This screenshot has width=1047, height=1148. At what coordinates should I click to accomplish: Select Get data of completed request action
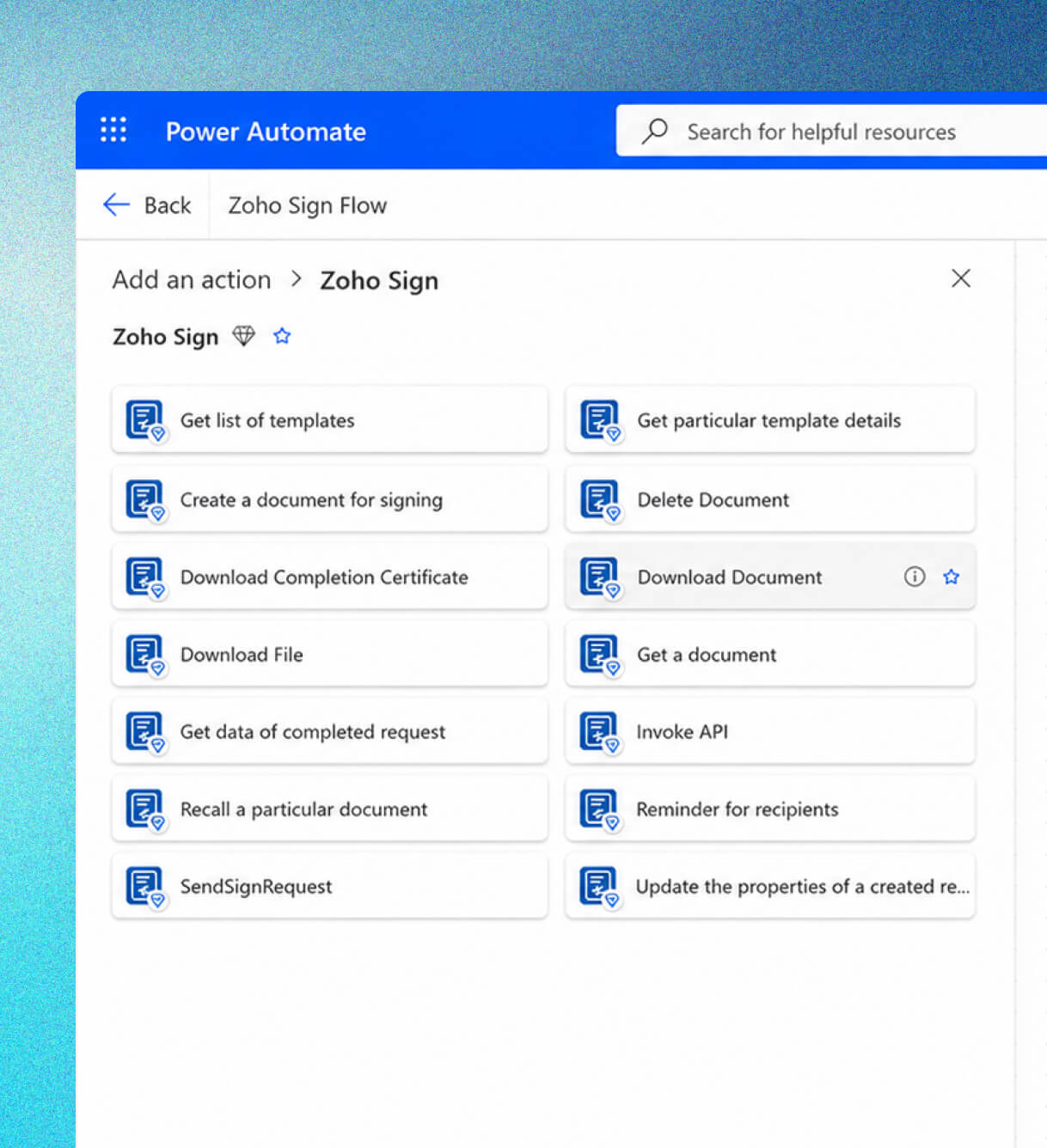[x=329, y=731]
